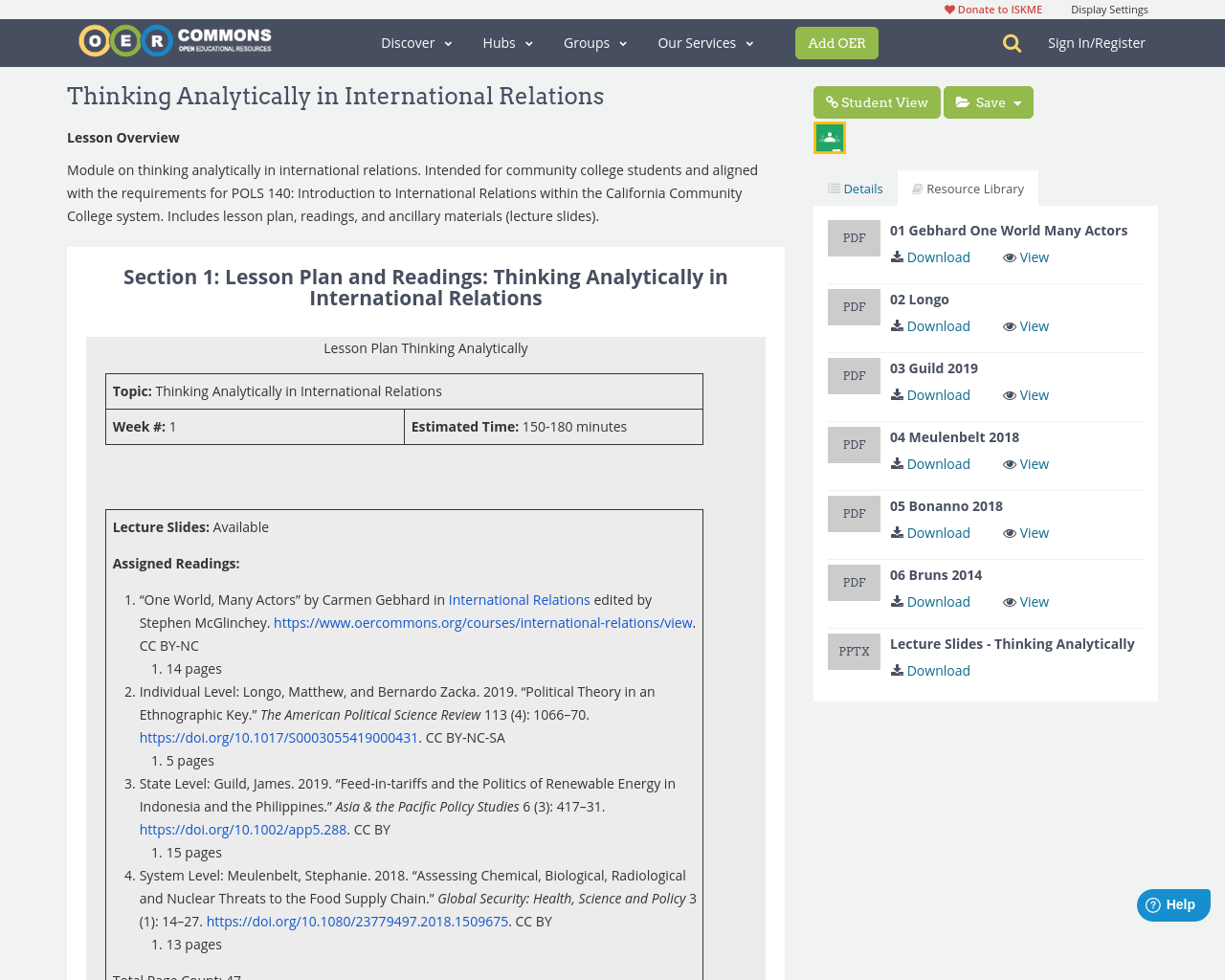The image size is (1225, 980).
Task: Click the Add OER button
Action: click(x=836, y=42)
